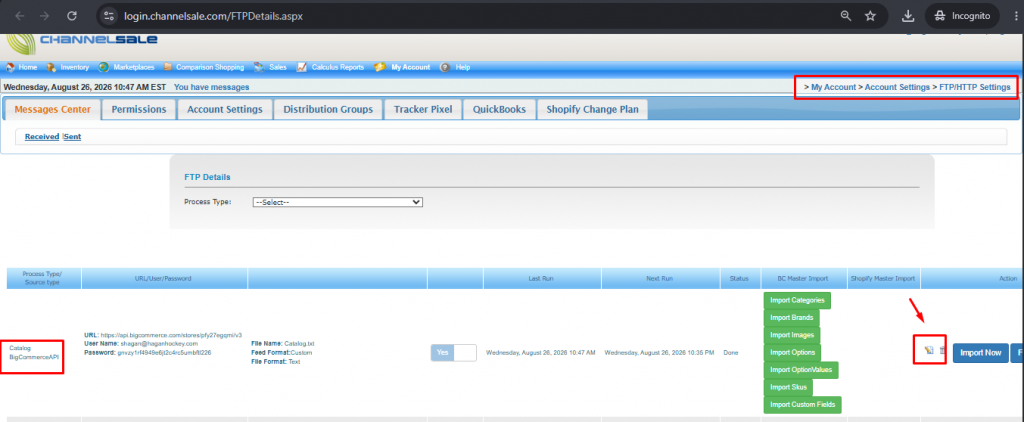Click the Import OptionValues button
Screen dimensions: 1024x422
click(801, 370)
